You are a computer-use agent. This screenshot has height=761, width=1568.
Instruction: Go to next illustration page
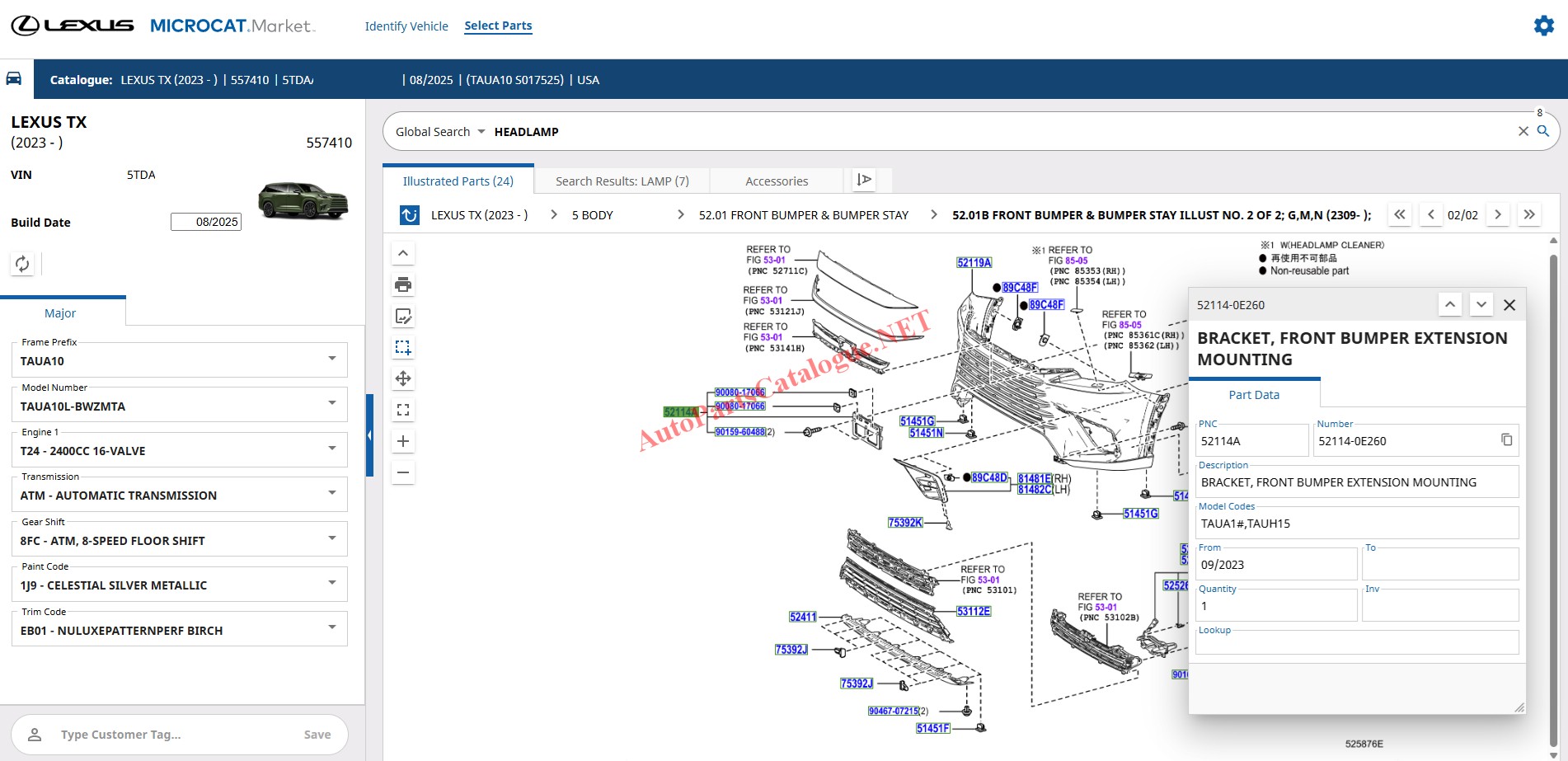(1498, 215)
